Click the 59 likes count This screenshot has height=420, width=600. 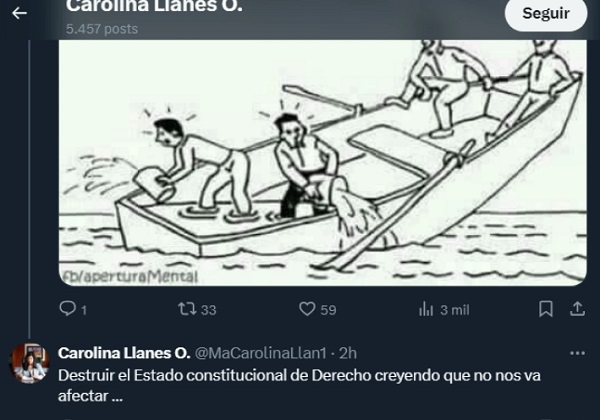coord(328,310)
